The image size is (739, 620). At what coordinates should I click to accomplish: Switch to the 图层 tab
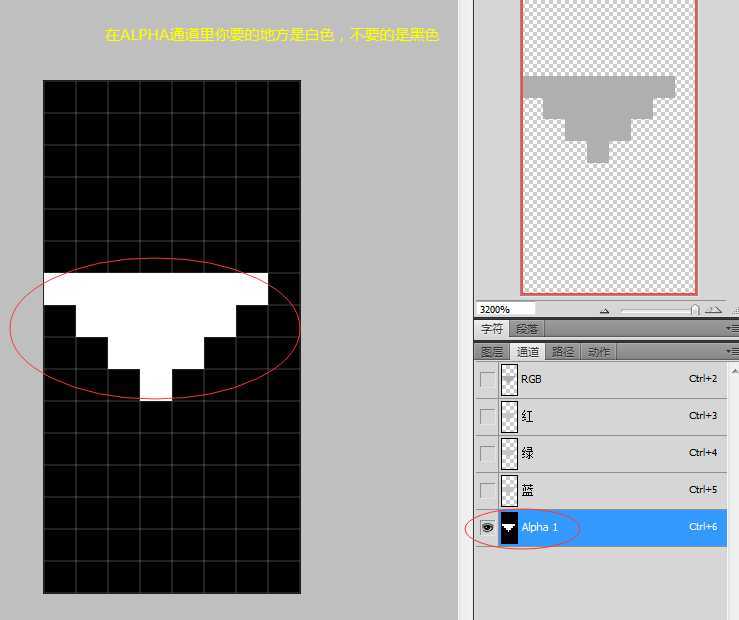click(x=492, y=352)
